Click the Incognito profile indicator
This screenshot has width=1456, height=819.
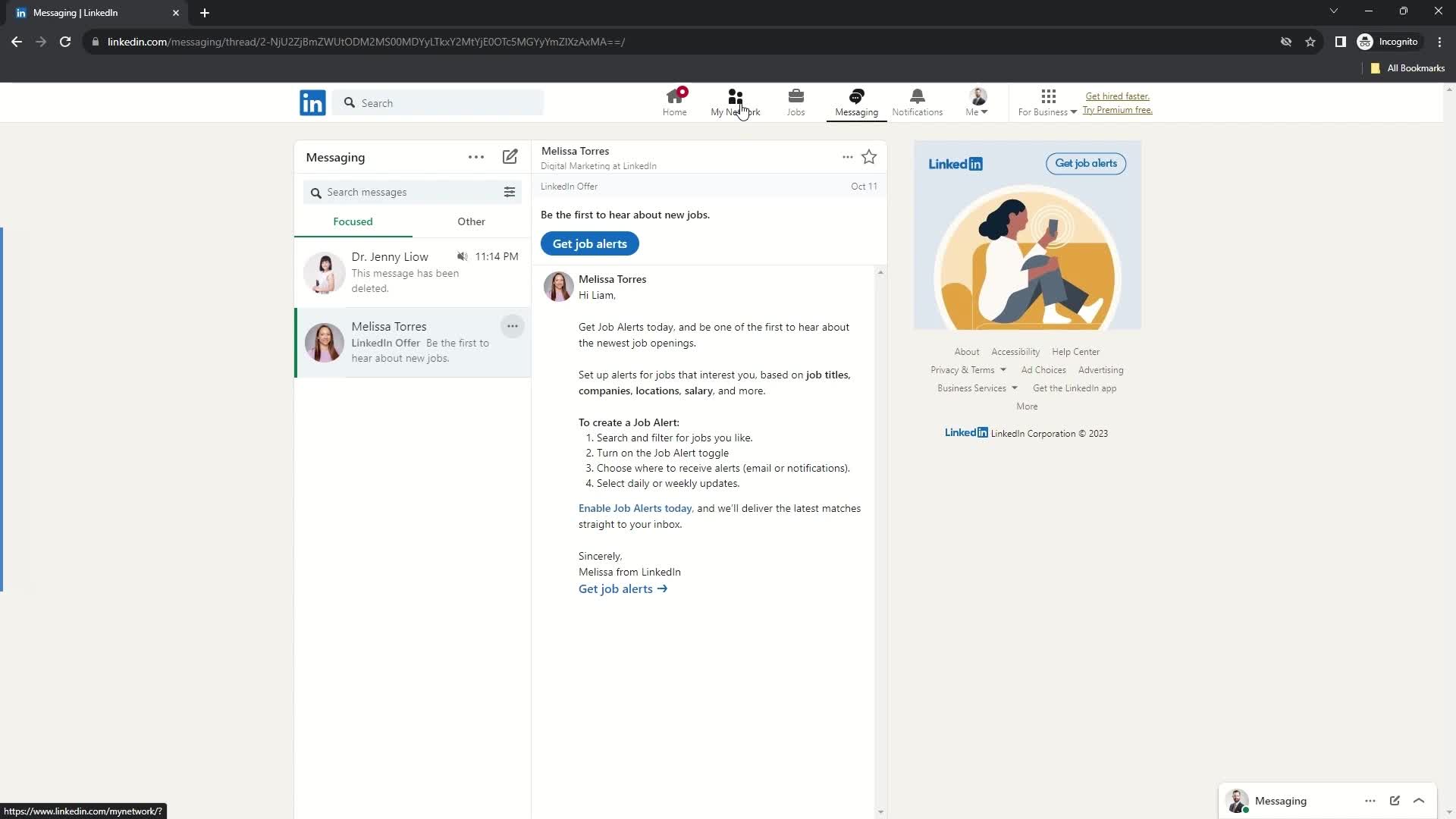[1388, 42]
